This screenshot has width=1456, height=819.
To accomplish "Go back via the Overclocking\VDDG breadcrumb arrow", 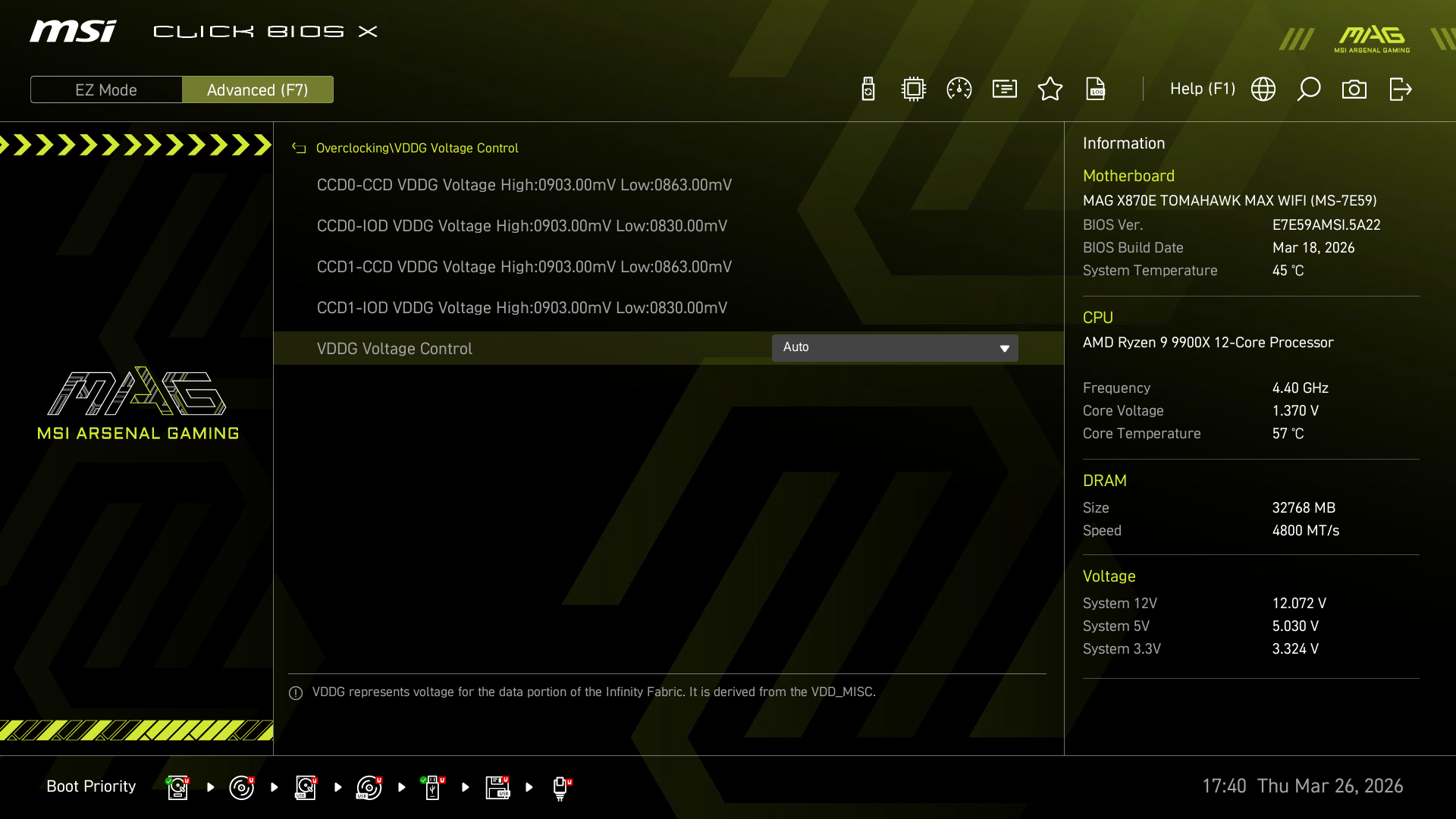I will tap(299, 148).
